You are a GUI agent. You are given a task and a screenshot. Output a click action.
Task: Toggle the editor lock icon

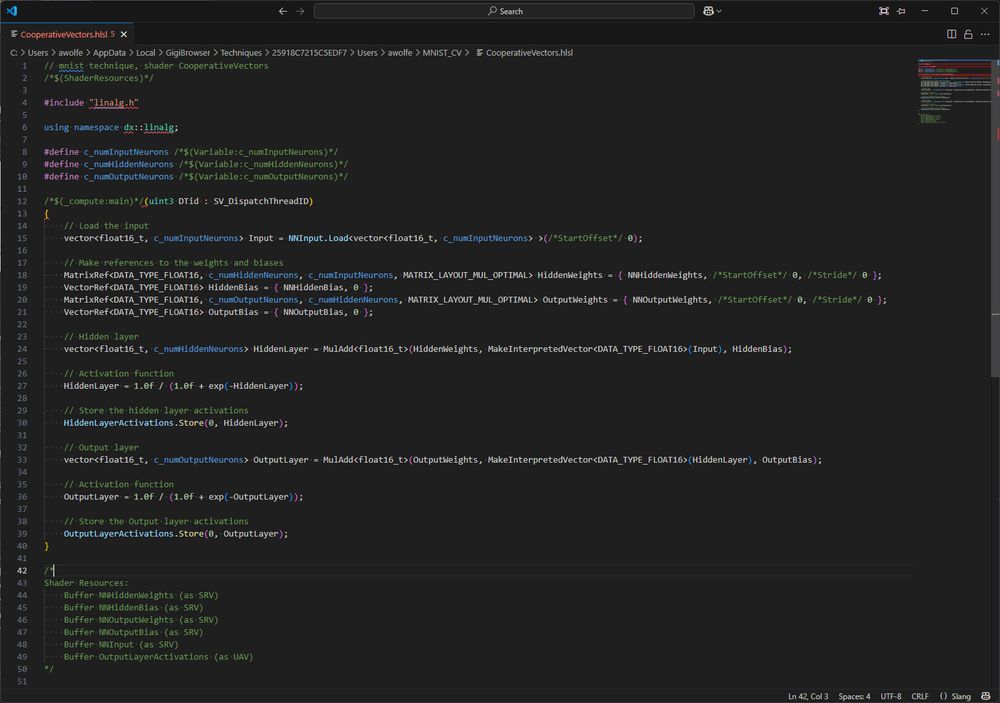pos(968,34)
